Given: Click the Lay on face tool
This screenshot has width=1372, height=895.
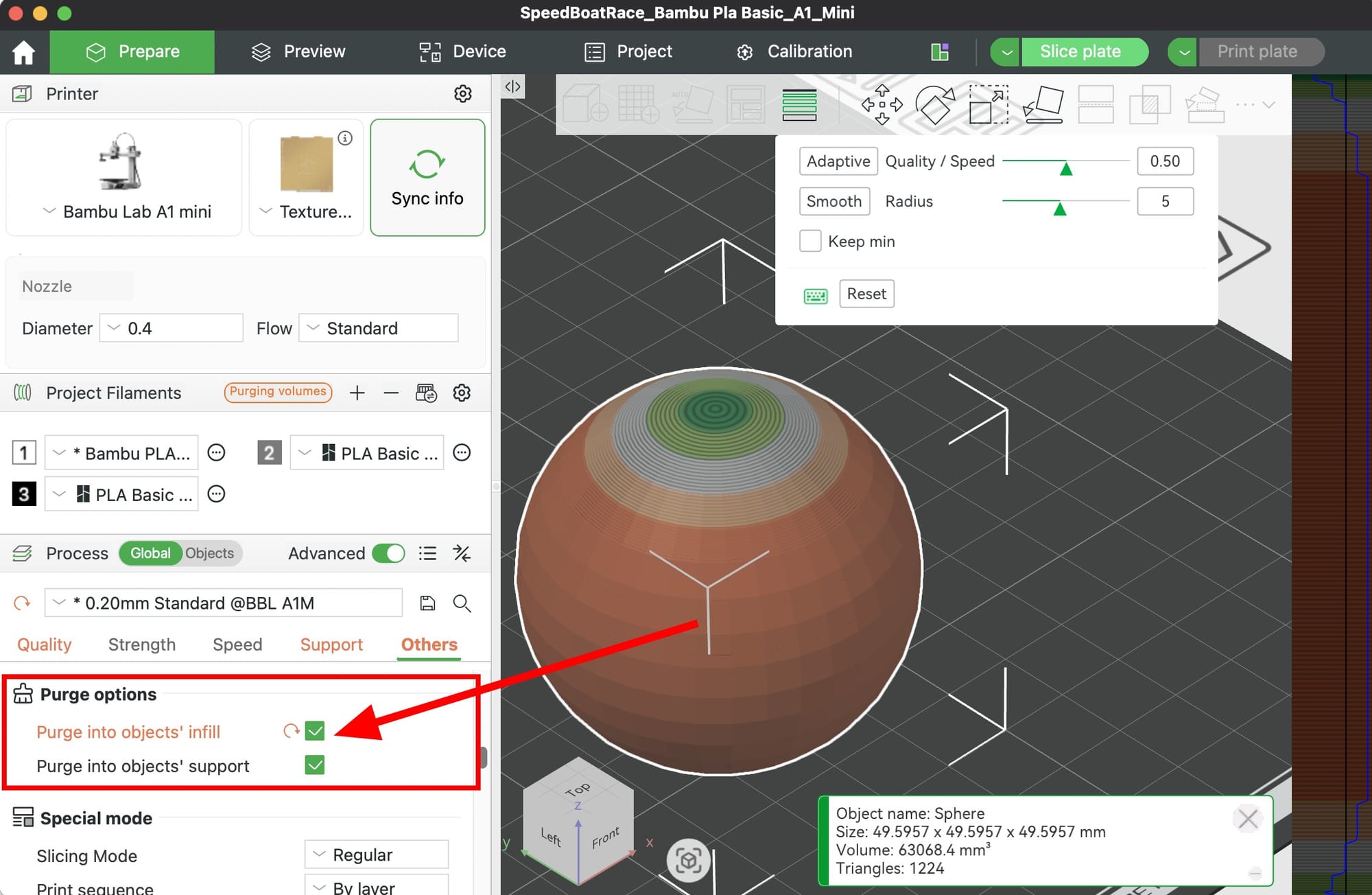Looking at the screenshot, I should coord(1043,104).
